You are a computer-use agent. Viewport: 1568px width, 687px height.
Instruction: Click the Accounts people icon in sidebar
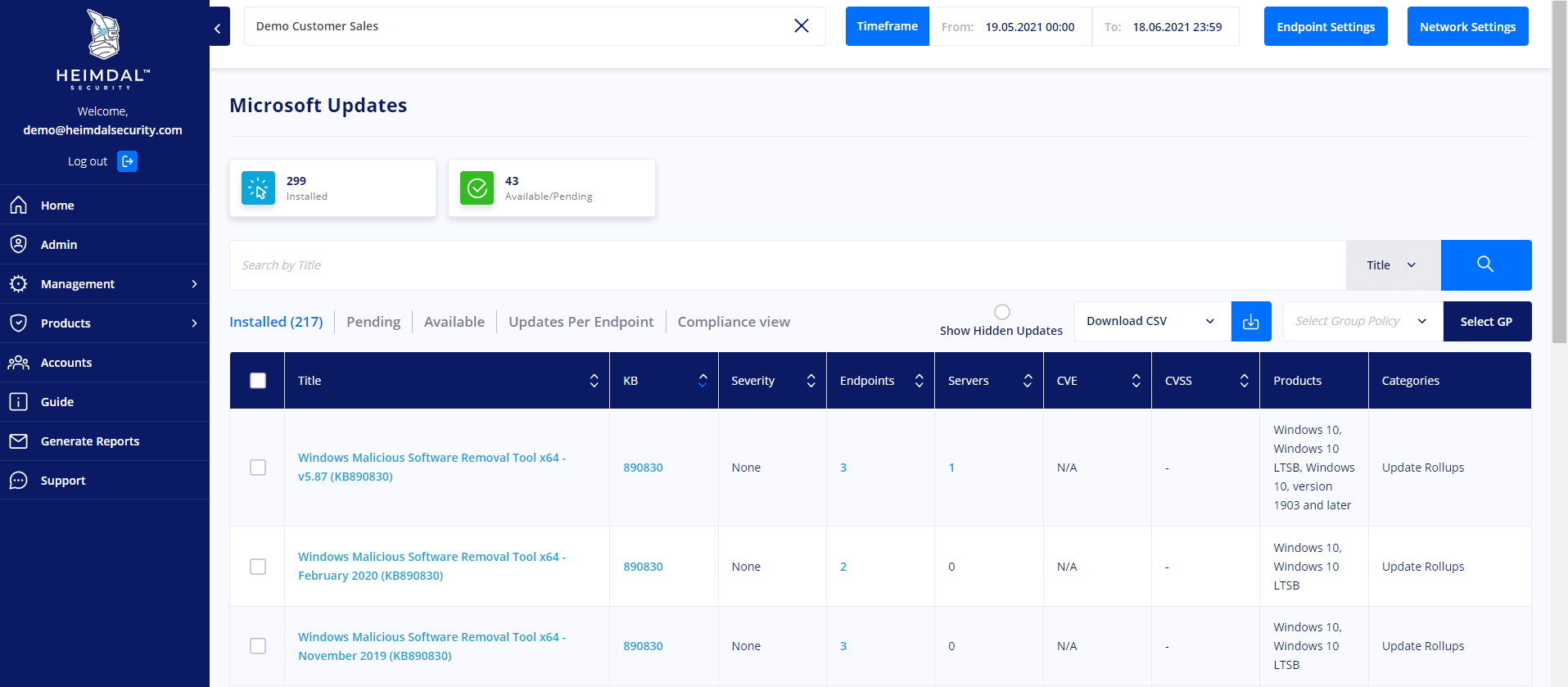click(x=19, y=362)
